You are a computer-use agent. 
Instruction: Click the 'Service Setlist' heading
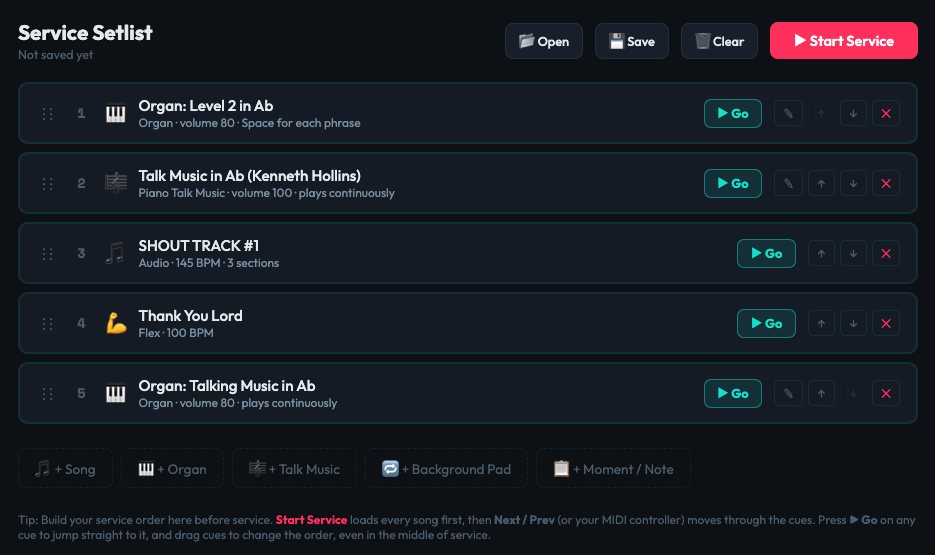[85, 33]
